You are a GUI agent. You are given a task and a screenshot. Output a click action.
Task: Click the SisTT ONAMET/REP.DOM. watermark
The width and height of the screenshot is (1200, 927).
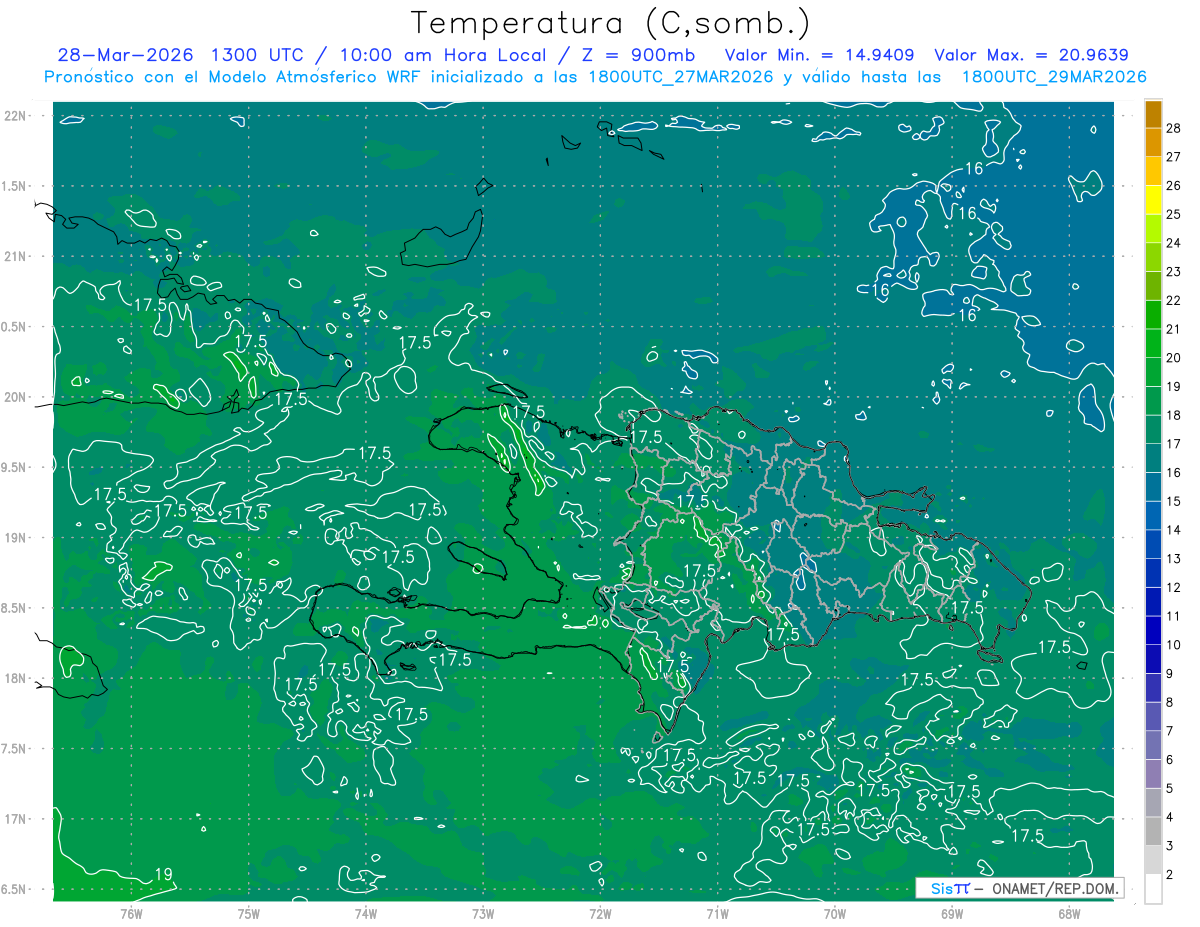point(1020,888)
